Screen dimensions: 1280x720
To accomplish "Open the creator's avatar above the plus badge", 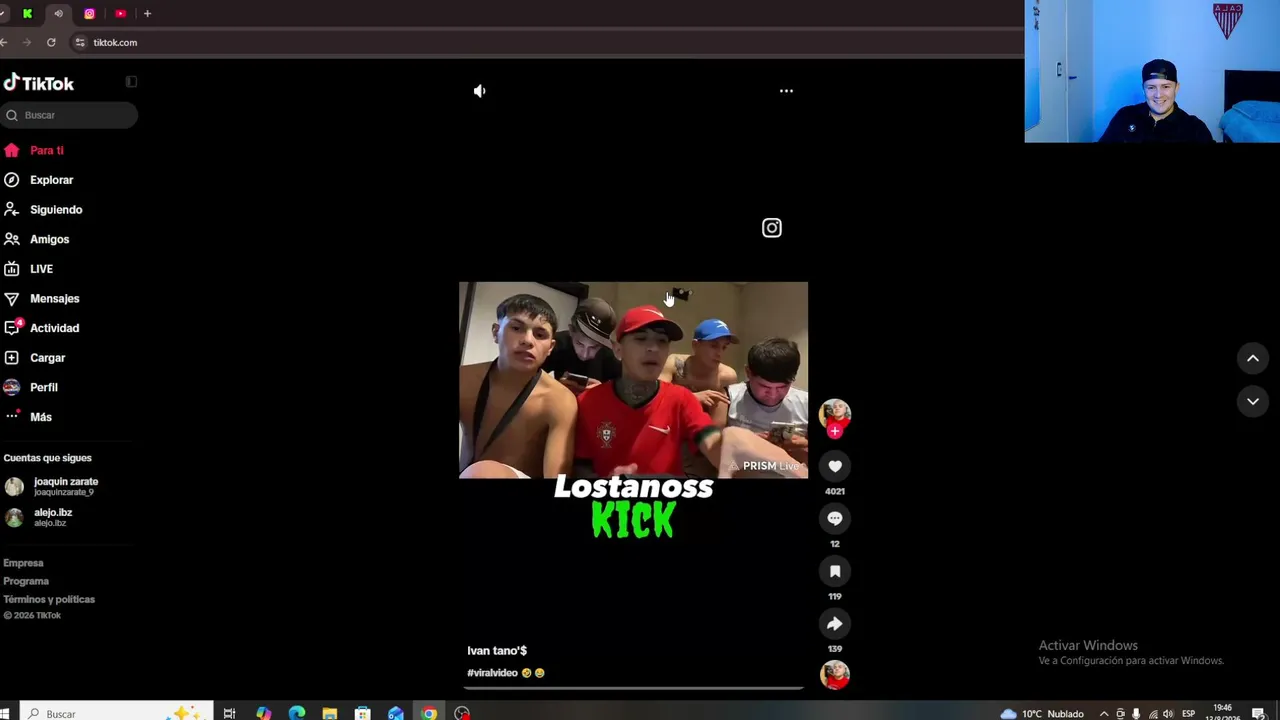I will [835, 412].
